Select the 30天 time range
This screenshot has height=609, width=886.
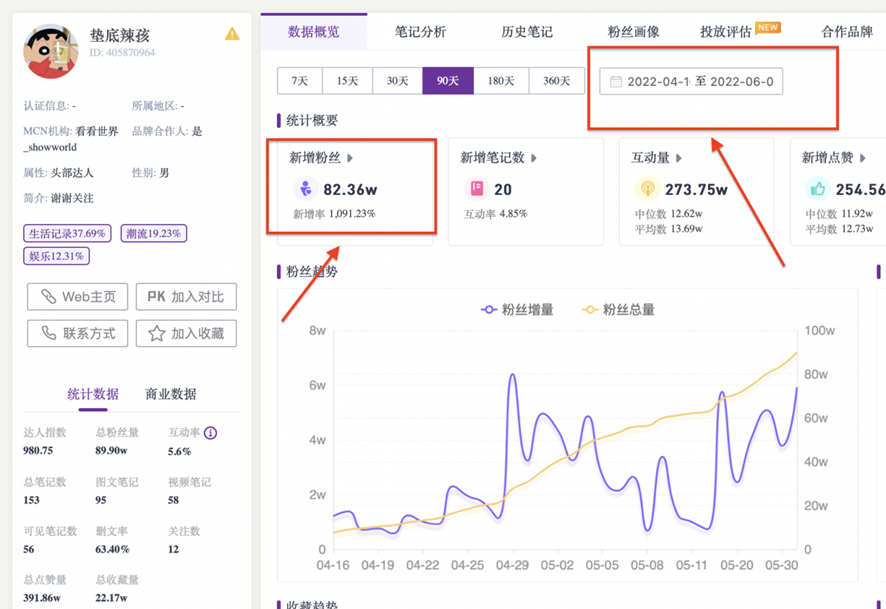tap(397, 81)
